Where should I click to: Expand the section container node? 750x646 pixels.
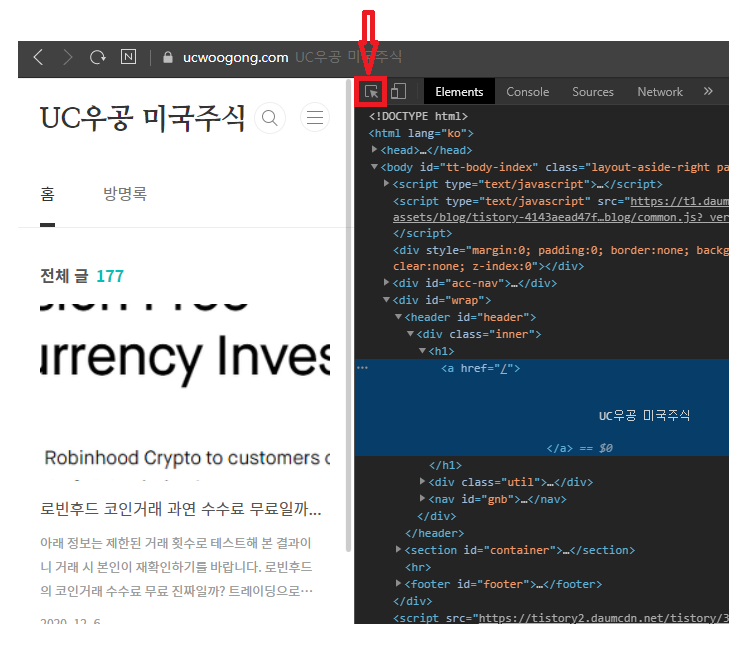point(398,549)
